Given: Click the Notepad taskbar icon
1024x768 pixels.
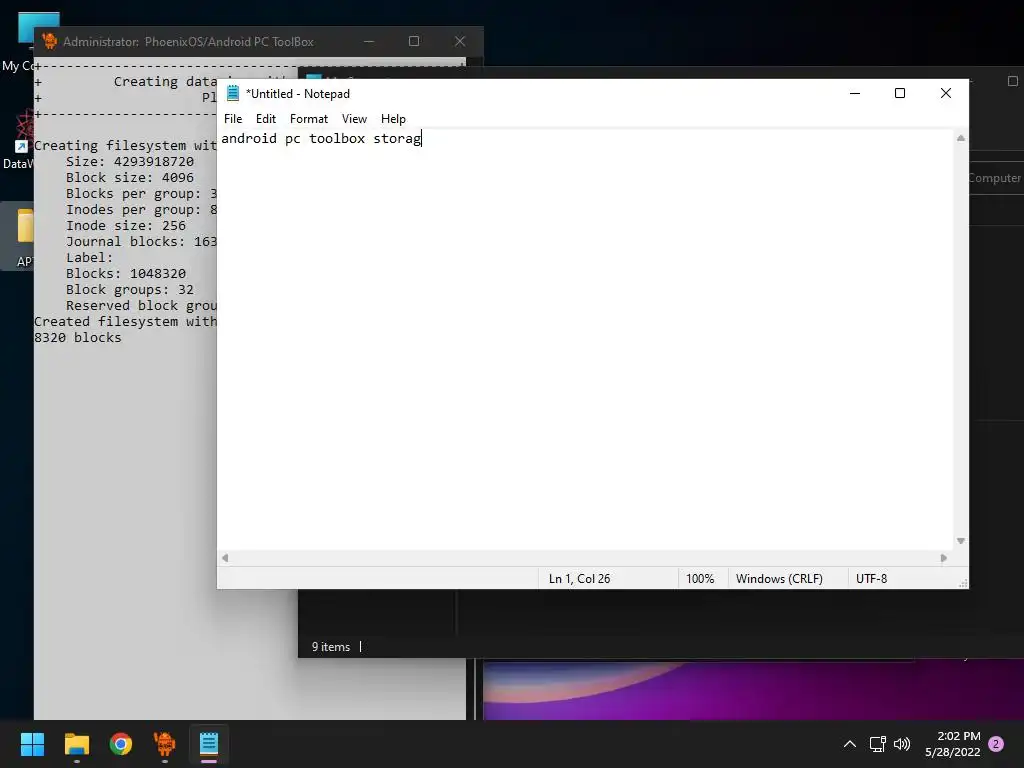Looking at the screenshot, I should (x=209, y=744).
